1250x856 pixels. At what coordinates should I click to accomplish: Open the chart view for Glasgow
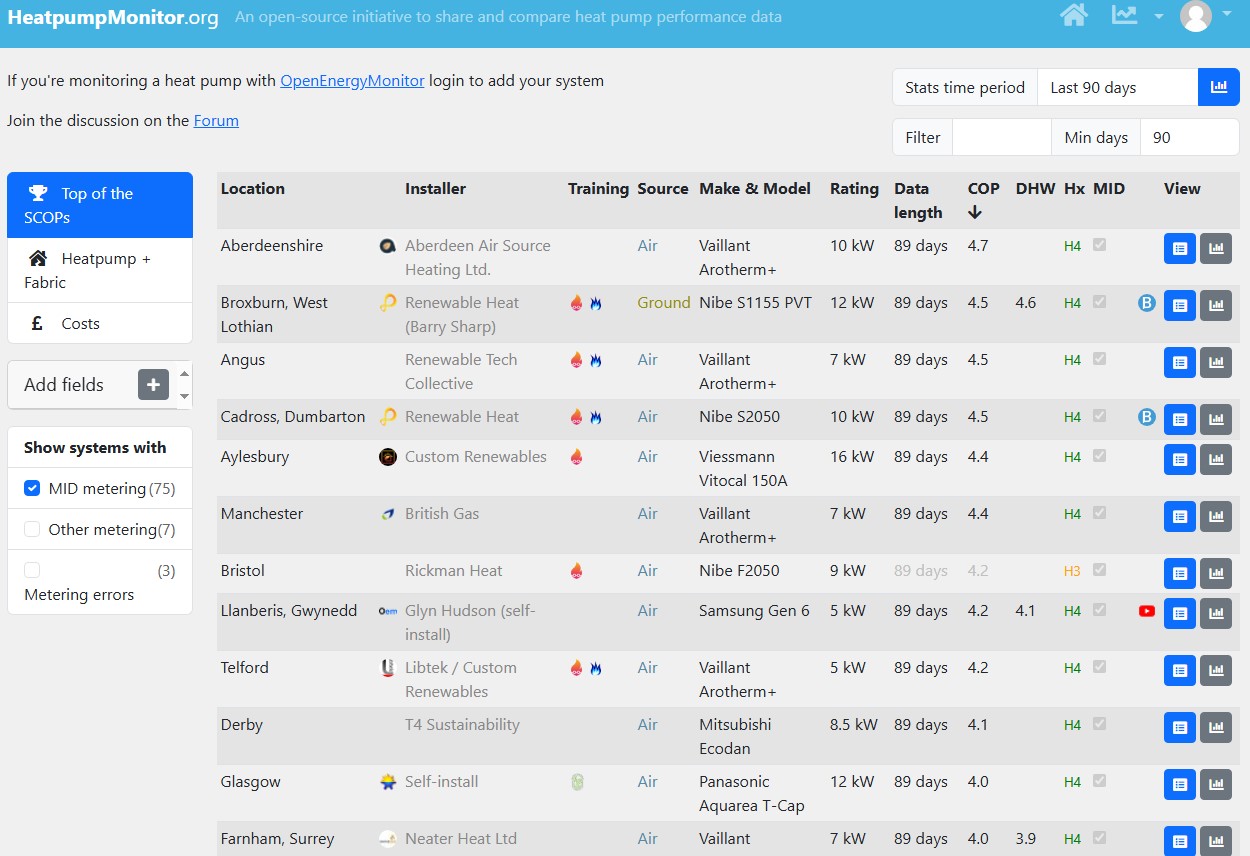click(x=1216, y=785)
